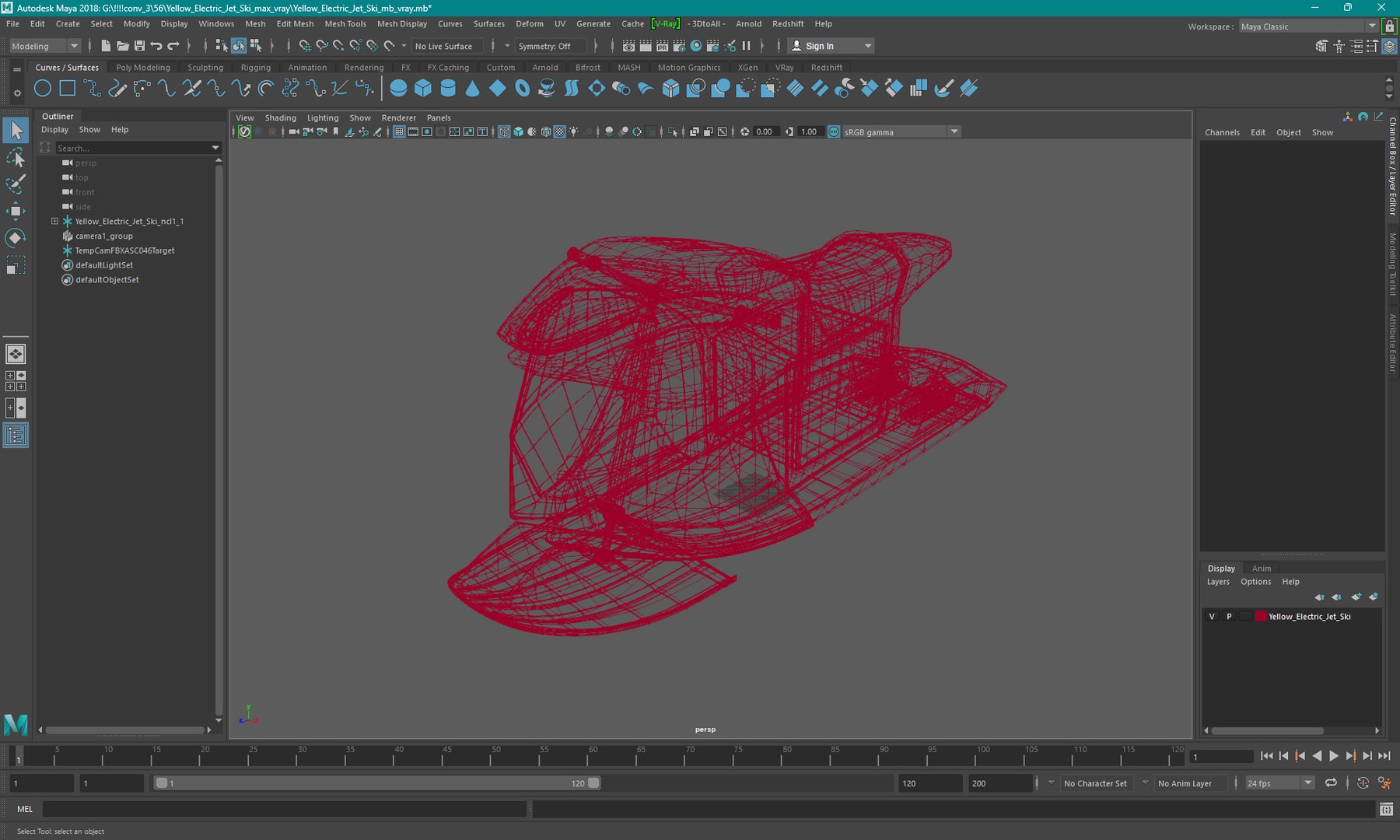This screenshot has width=1400, height=840.
Task: Click the NURBS sphere shelf icon
Action: tap(398, 89)
